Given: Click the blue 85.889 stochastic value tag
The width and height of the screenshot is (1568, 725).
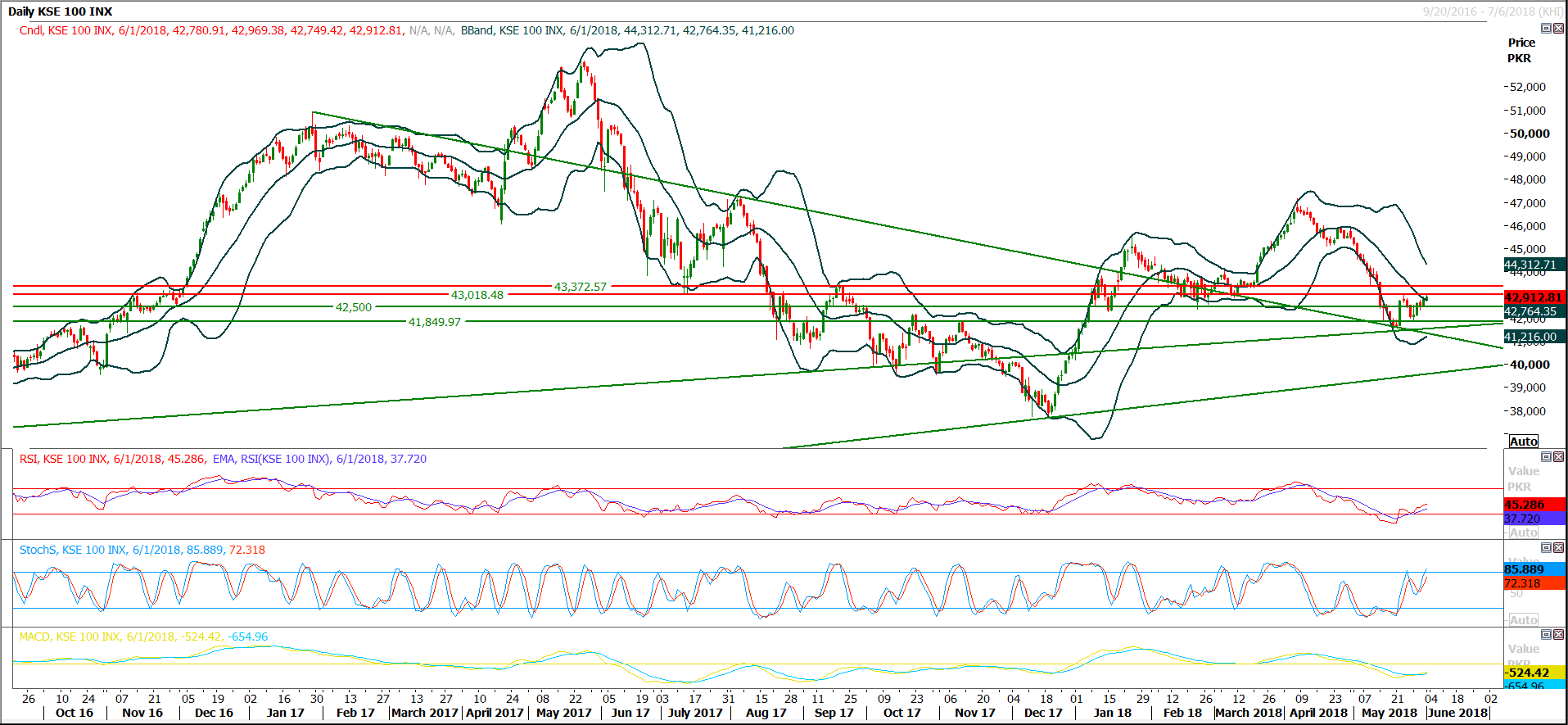Looking at the screenshot, I should pos(1534,569).
